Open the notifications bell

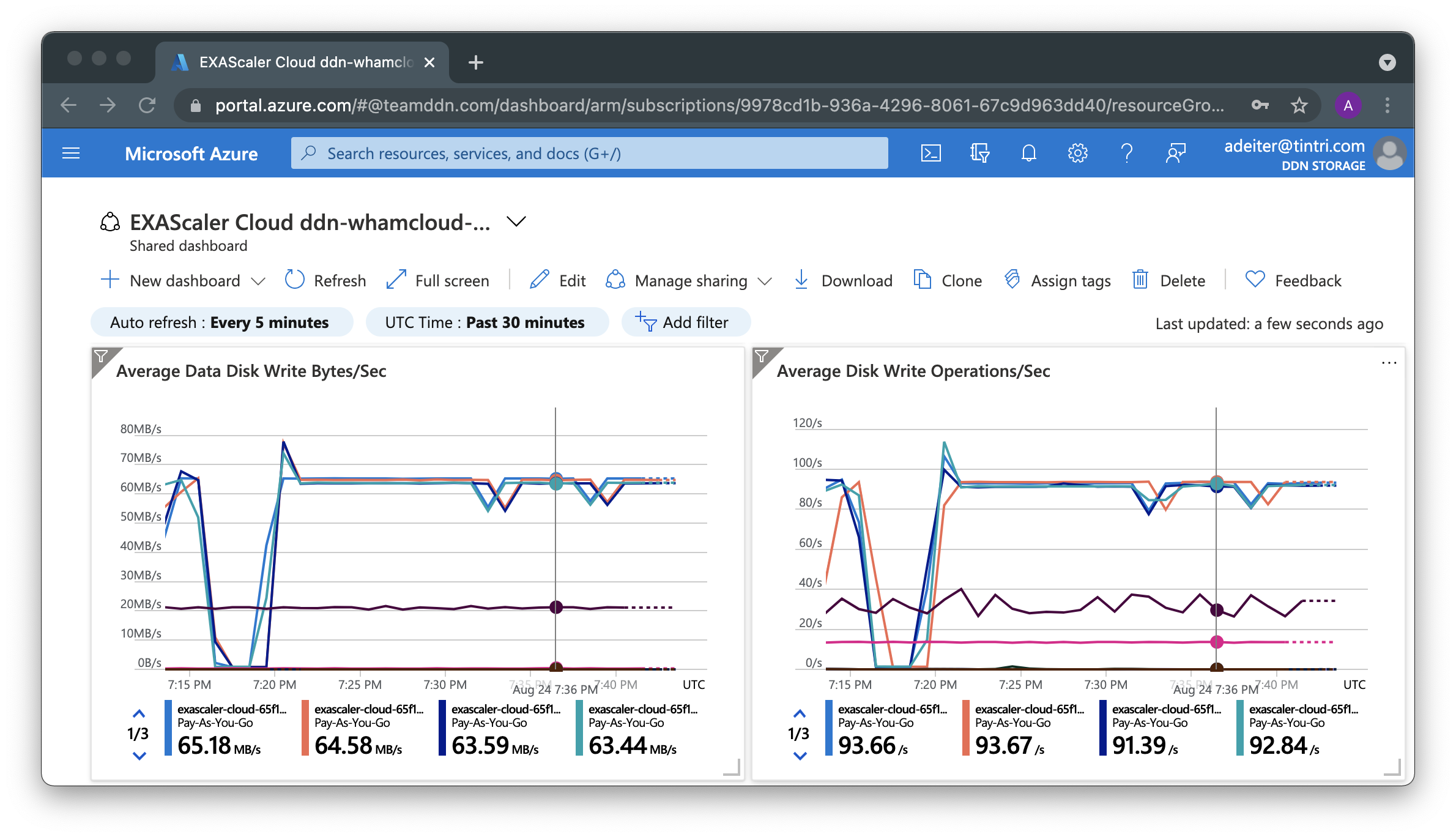coord(1028,153)
